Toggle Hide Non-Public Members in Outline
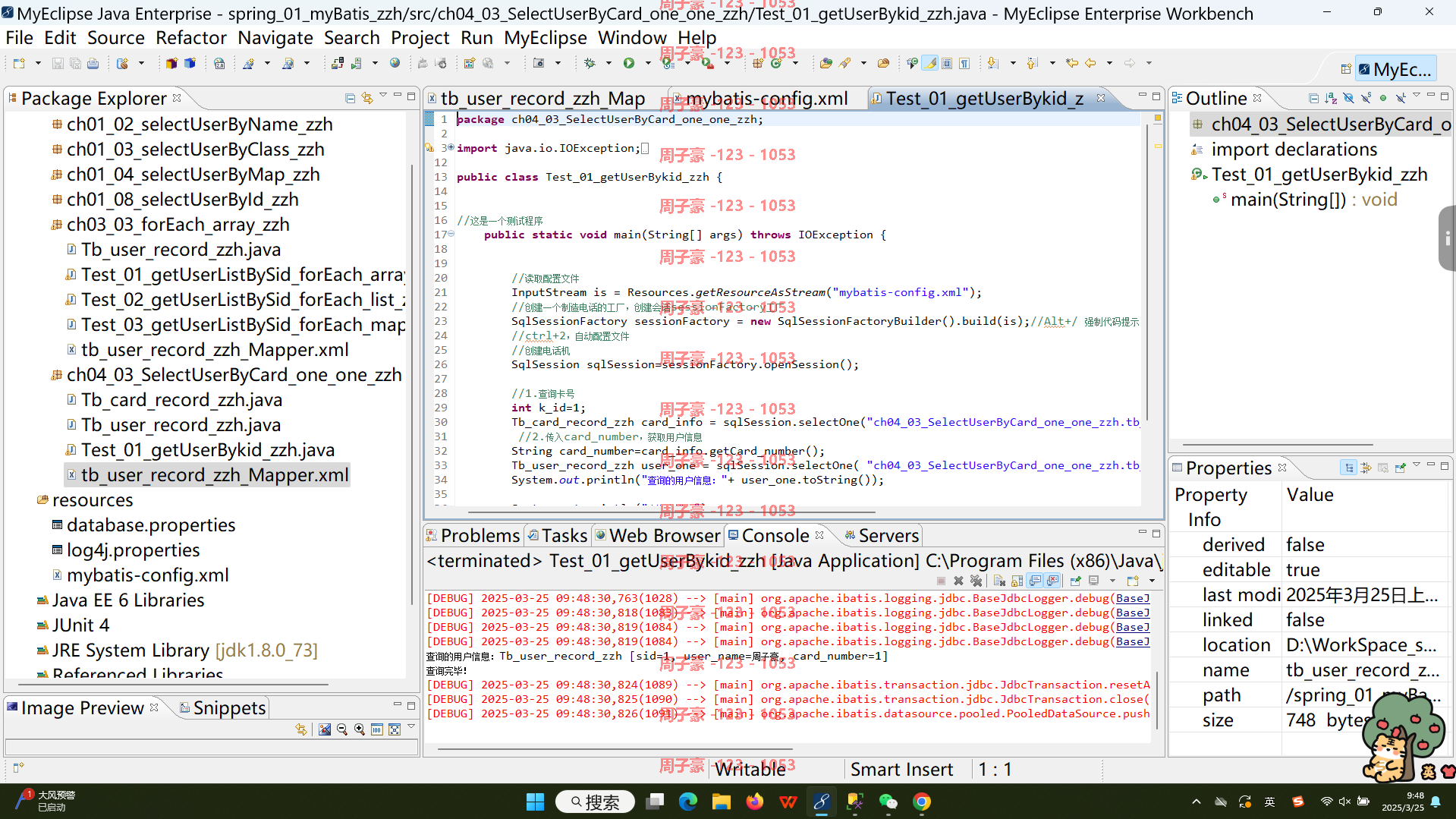 click(1383, 98)
